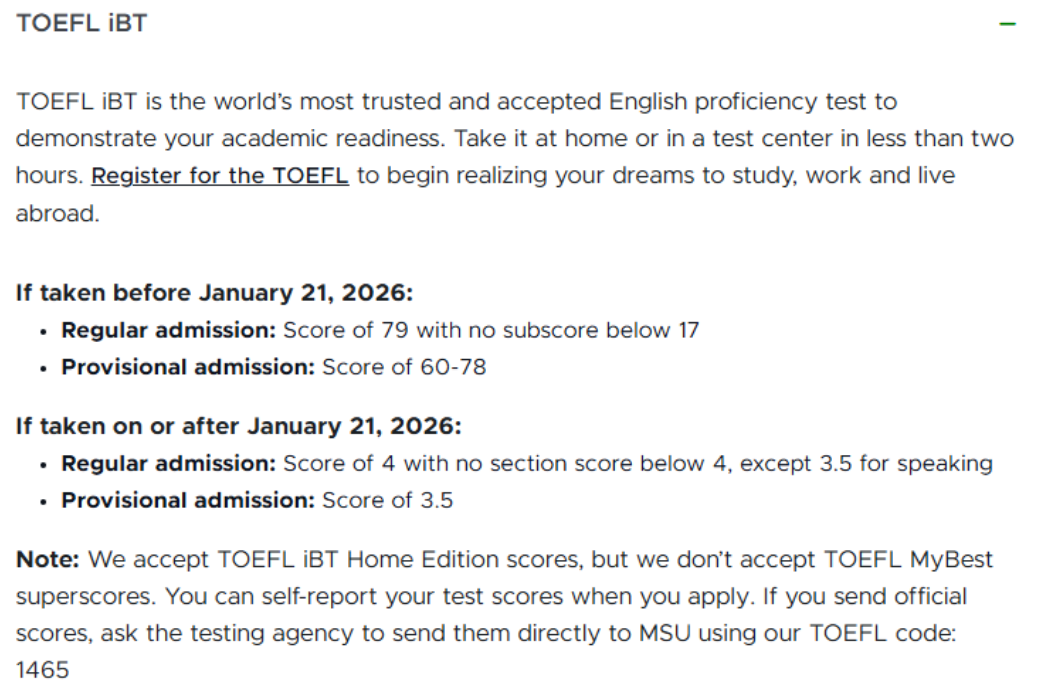Viewport: 1040px width, 683px height.
Task: Click the word 'abroad.' ending the intro paragraph
Action: (57, 214)
